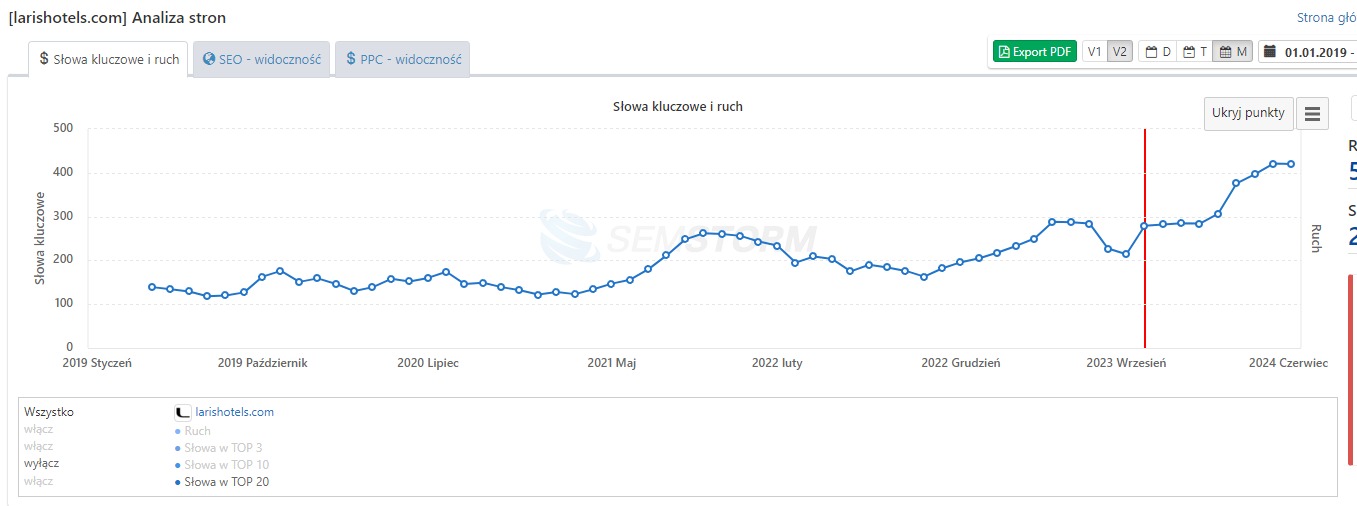Choose weekly view calendar T icon
This screenshot has width=1357, height=506.
1195,52
